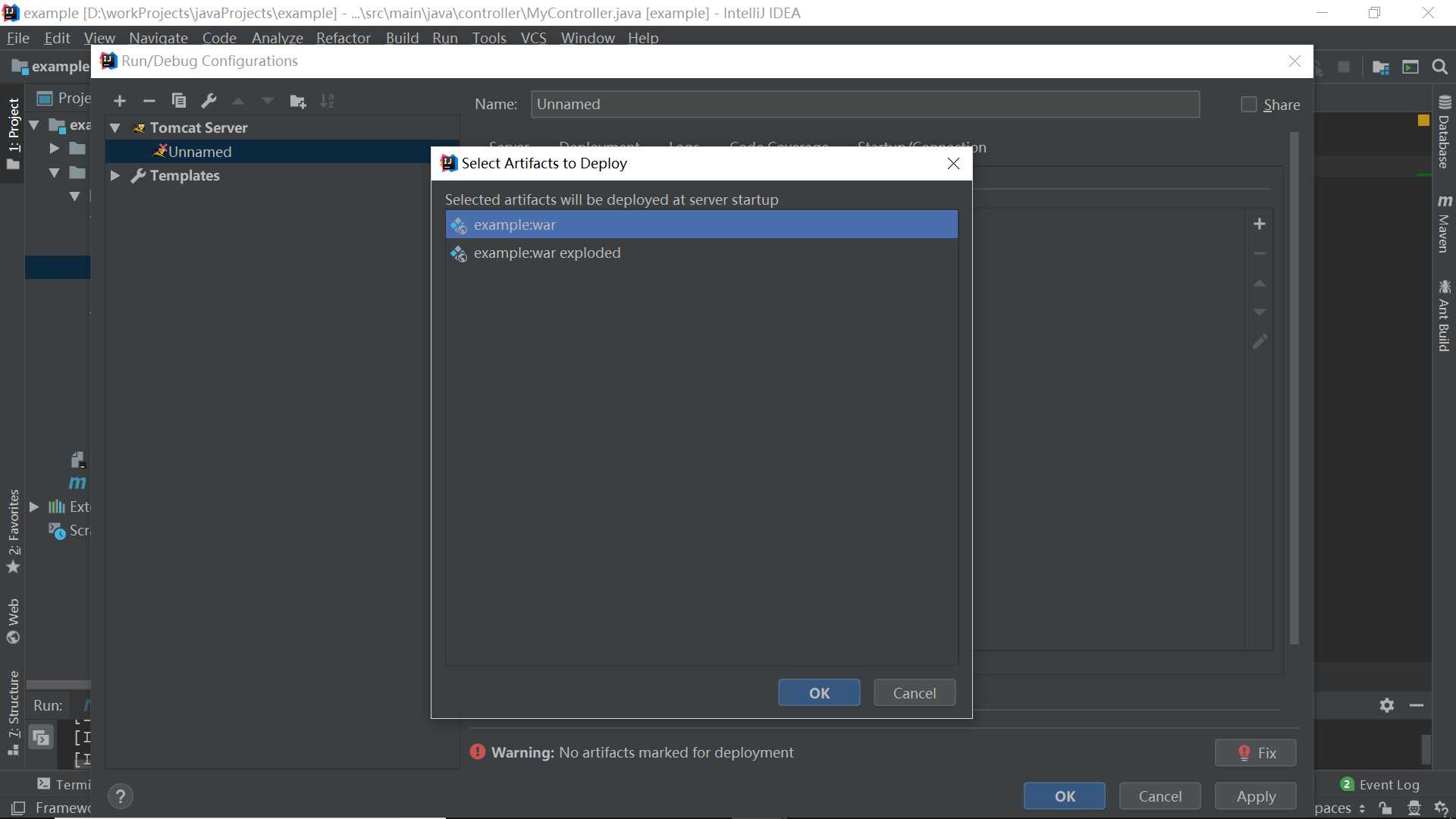Open the Run menu from menu bar

[444, 37]
